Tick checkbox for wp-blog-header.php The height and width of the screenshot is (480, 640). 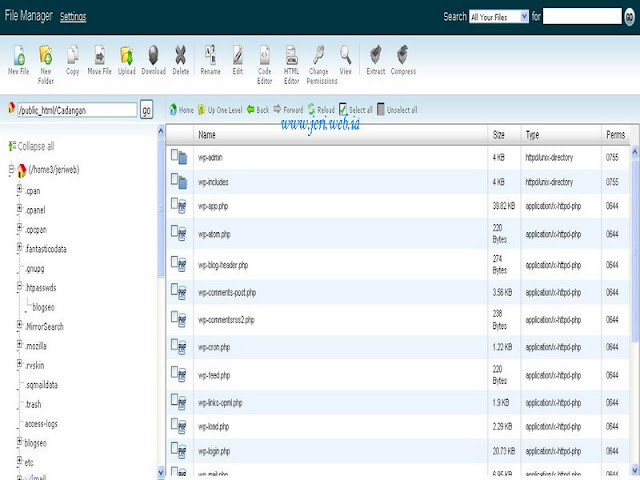point(175,262)
